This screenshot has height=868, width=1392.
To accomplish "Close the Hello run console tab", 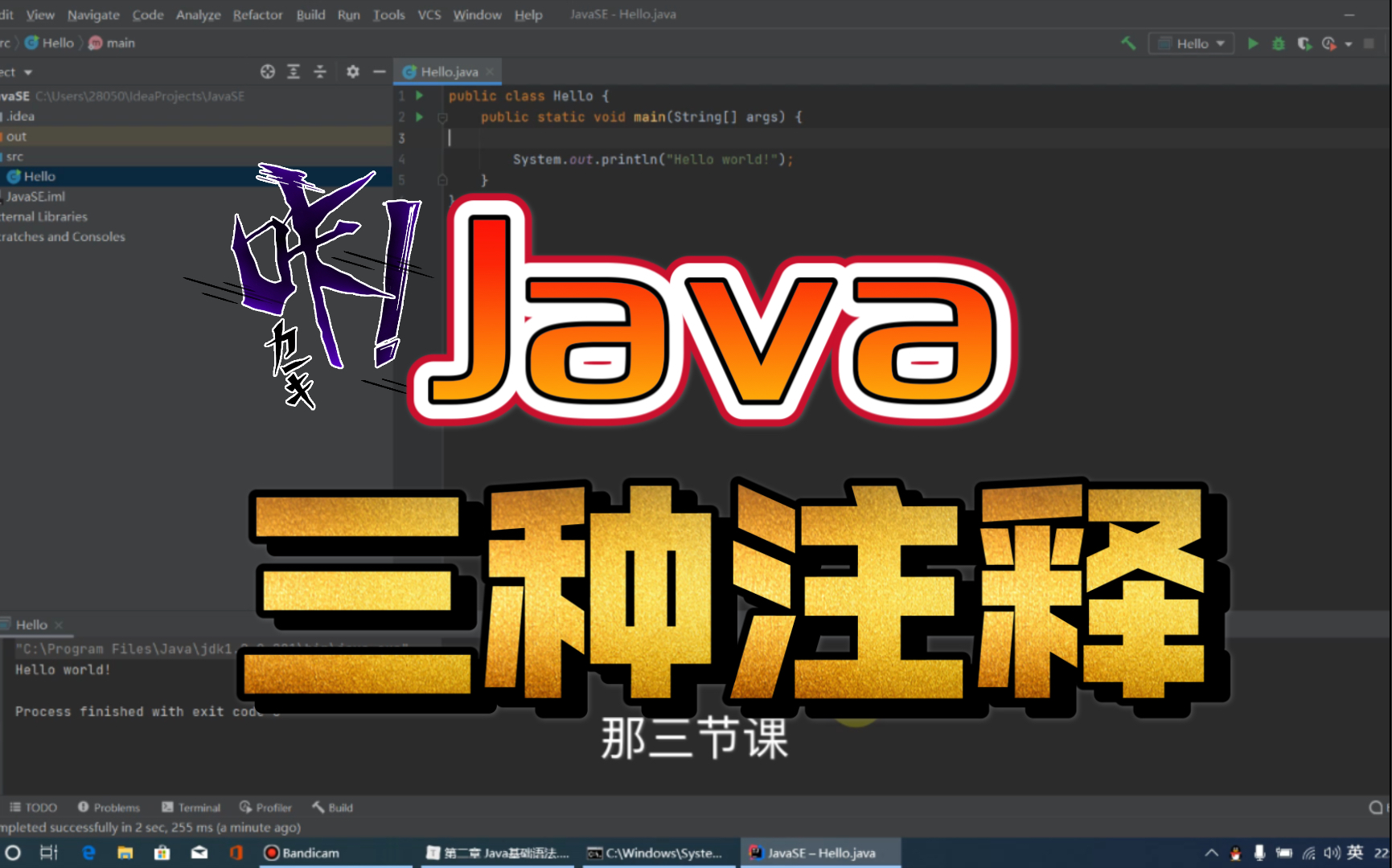I will tap(58, 624).
